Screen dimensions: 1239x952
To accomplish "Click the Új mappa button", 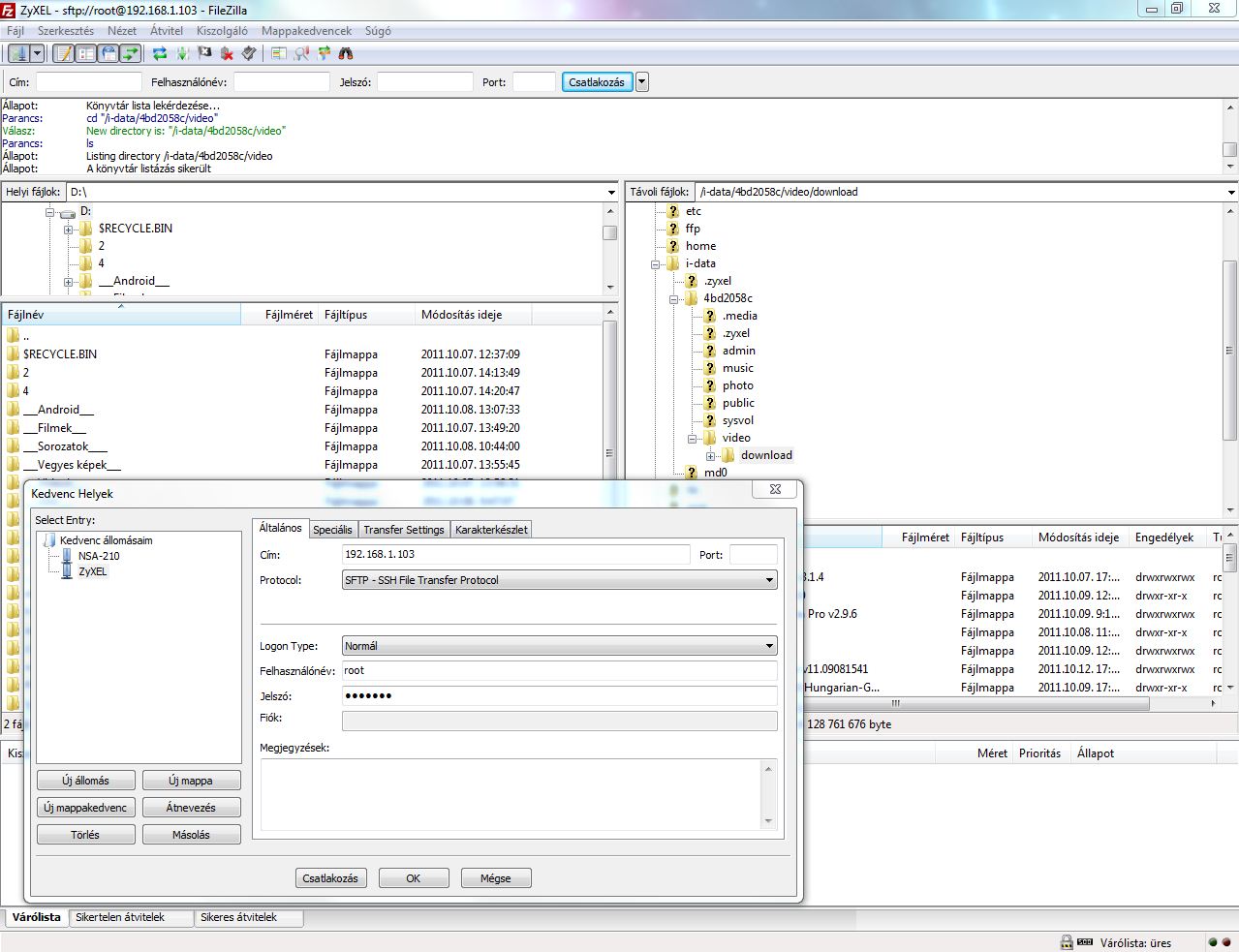I will (191, 781).
